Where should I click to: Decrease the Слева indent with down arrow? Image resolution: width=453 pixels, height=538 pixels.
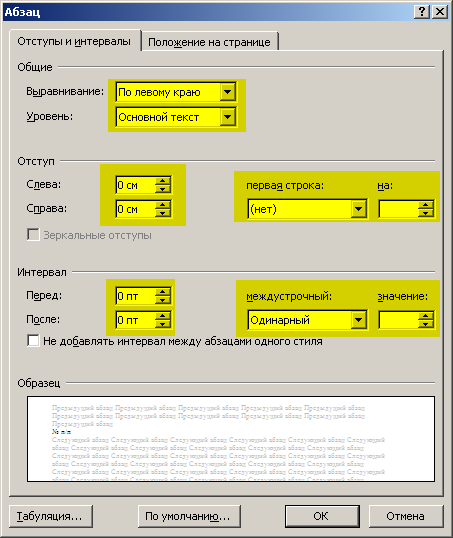tap(163, 189)
